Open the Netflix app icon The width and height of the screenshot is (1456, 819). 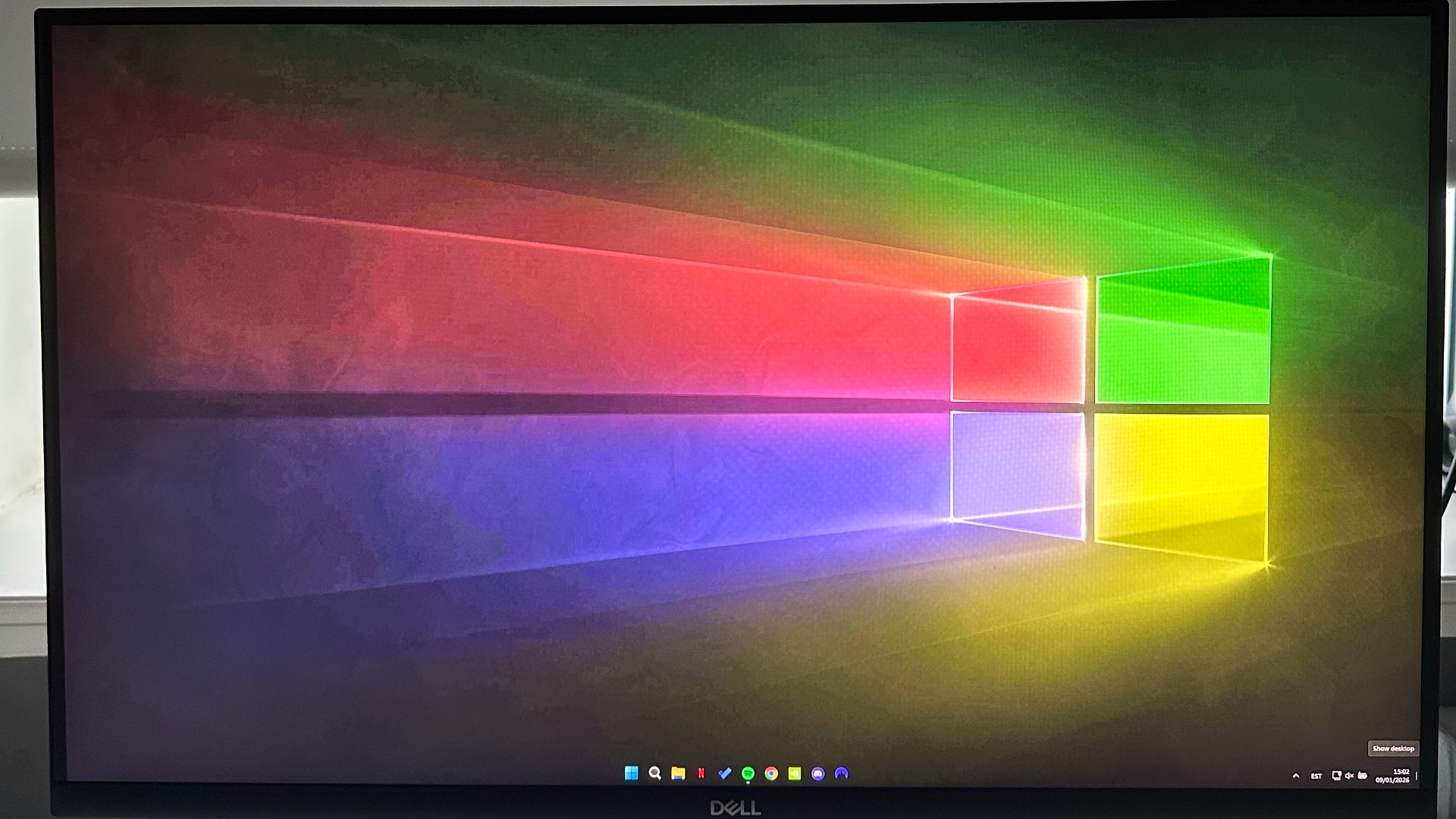point(701,773)
